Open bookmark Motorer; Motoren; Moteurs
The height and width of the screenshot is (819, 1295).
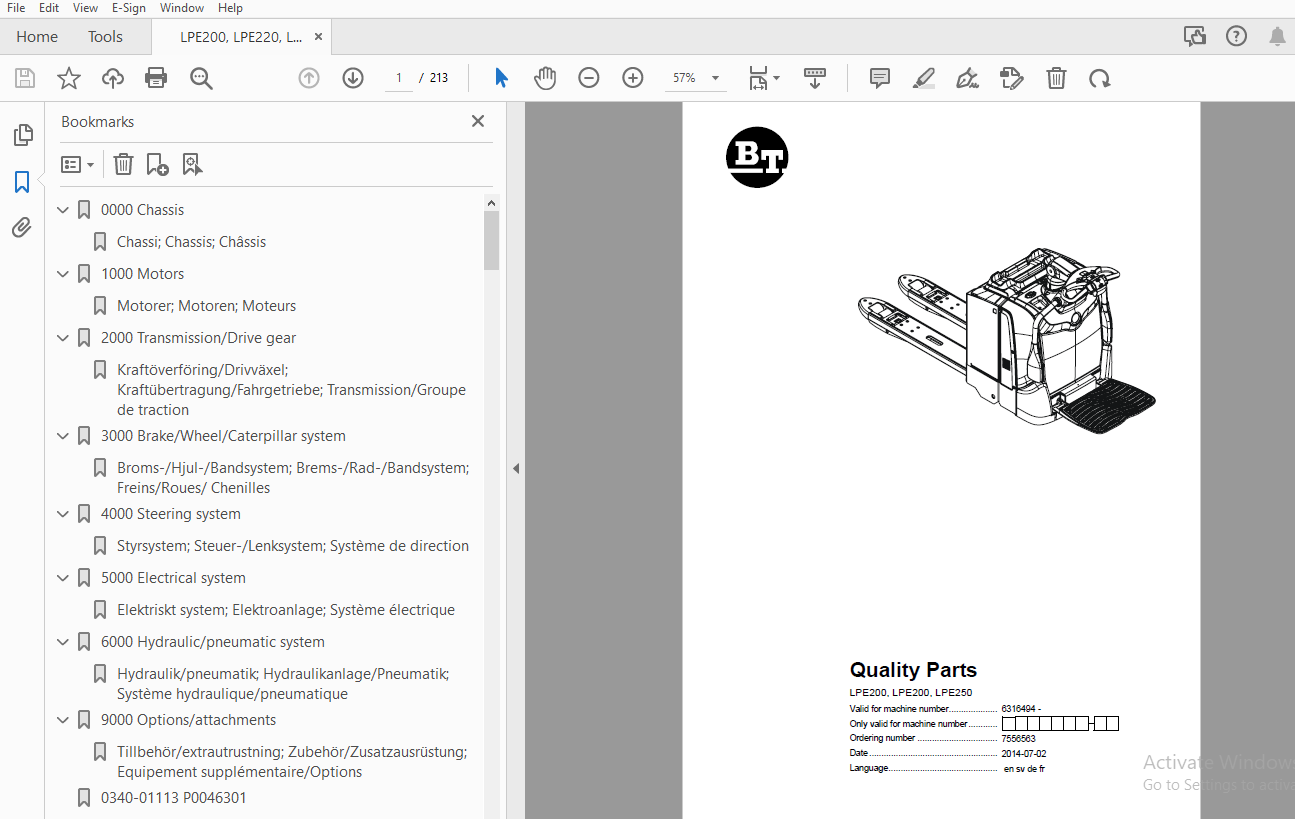pyautogui.click(x=207, y=306)
